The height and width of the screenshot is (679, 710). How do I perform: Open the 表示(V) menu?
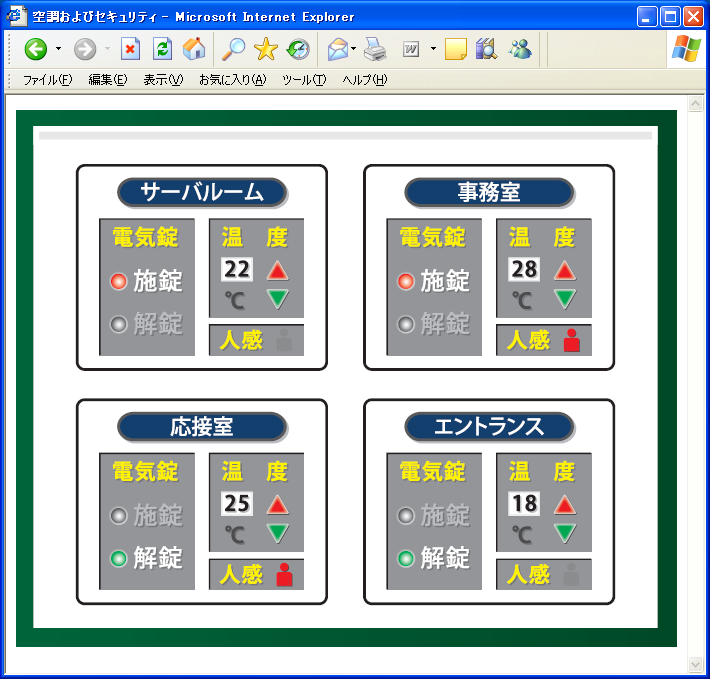pos(163,80)
